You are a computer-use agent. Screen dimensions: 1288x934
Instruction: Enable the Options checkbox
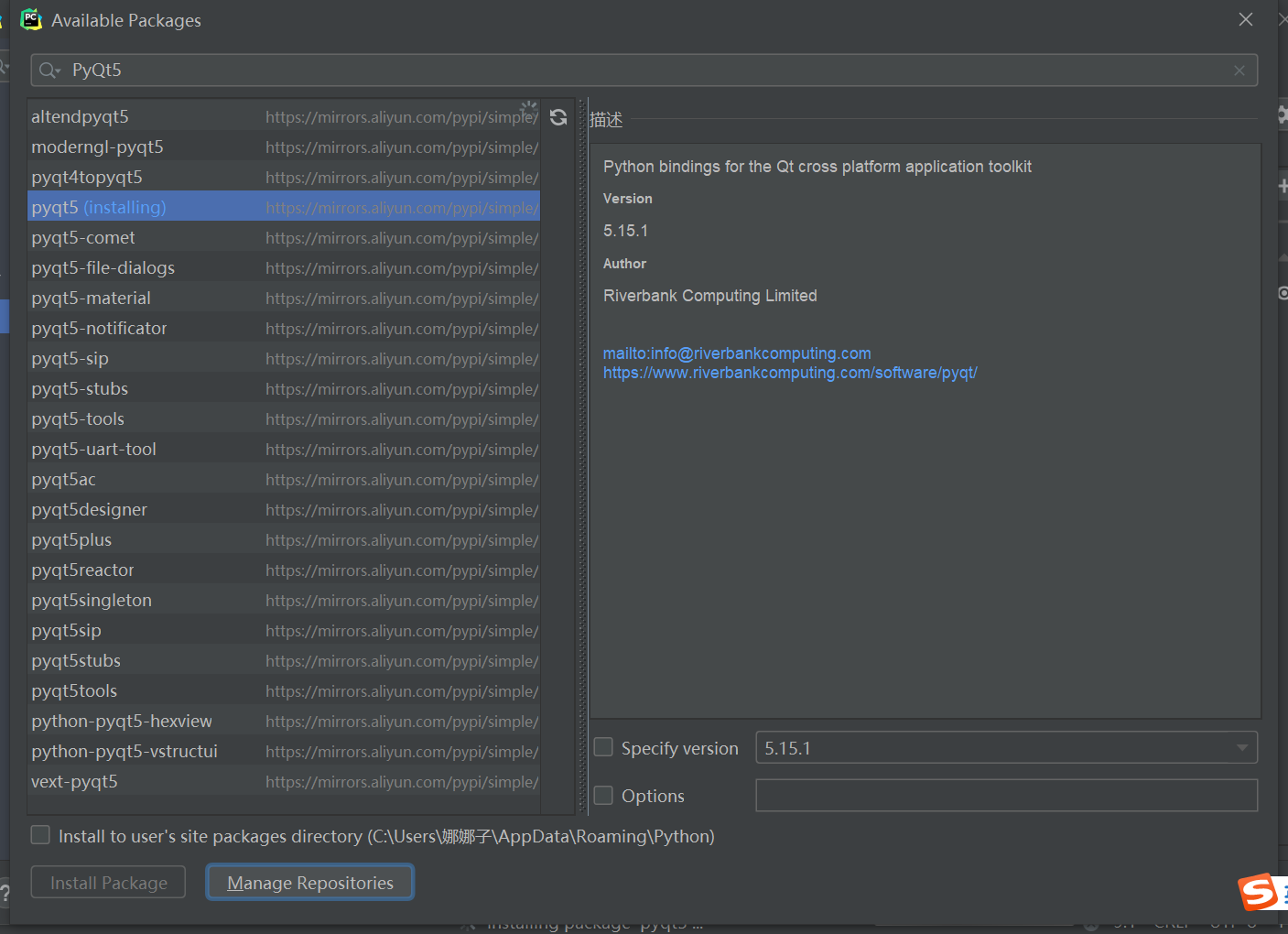point(603,795)
